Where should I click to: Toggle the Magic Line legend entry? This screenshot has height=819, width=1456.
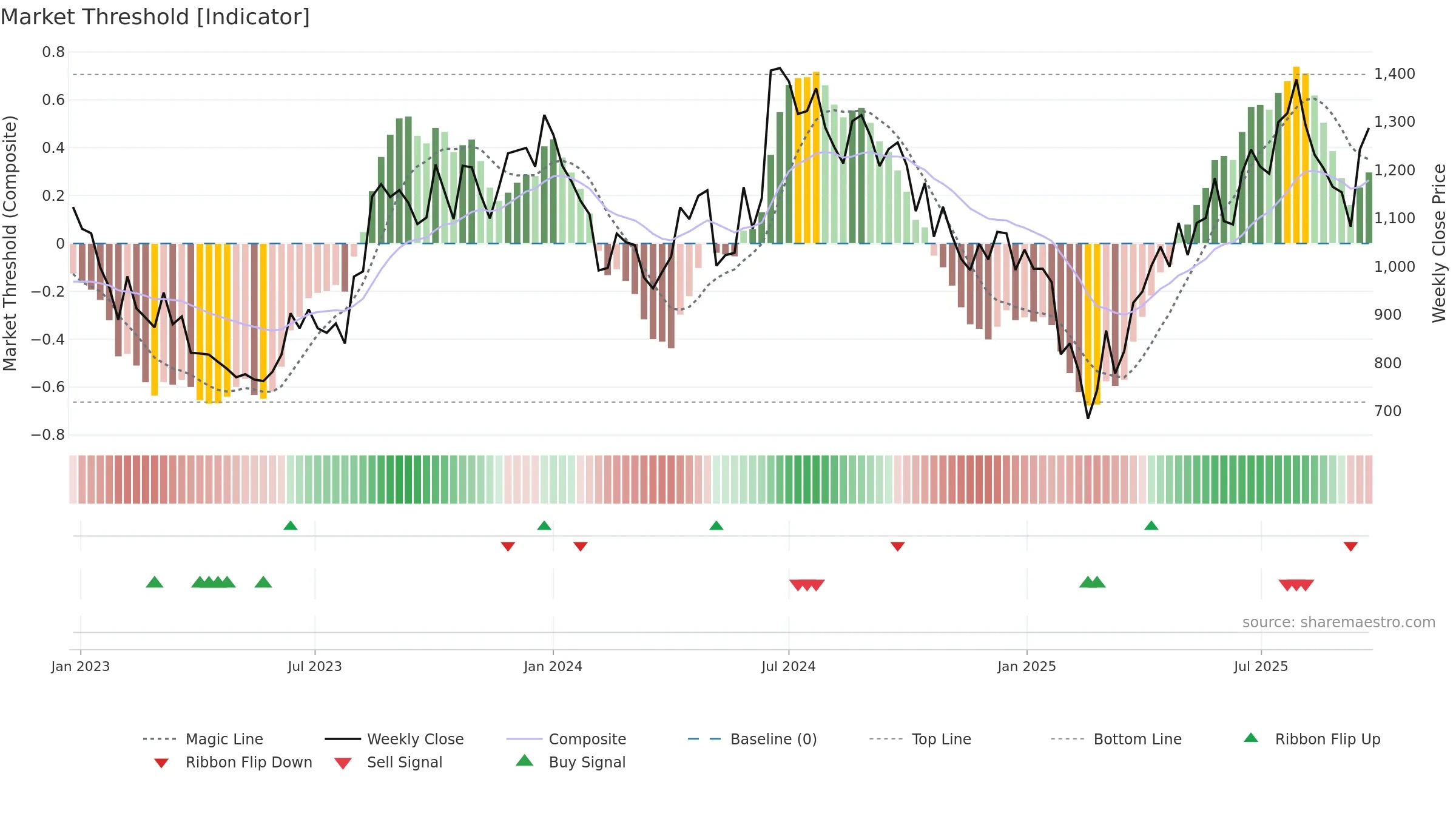tap(203, 739)
